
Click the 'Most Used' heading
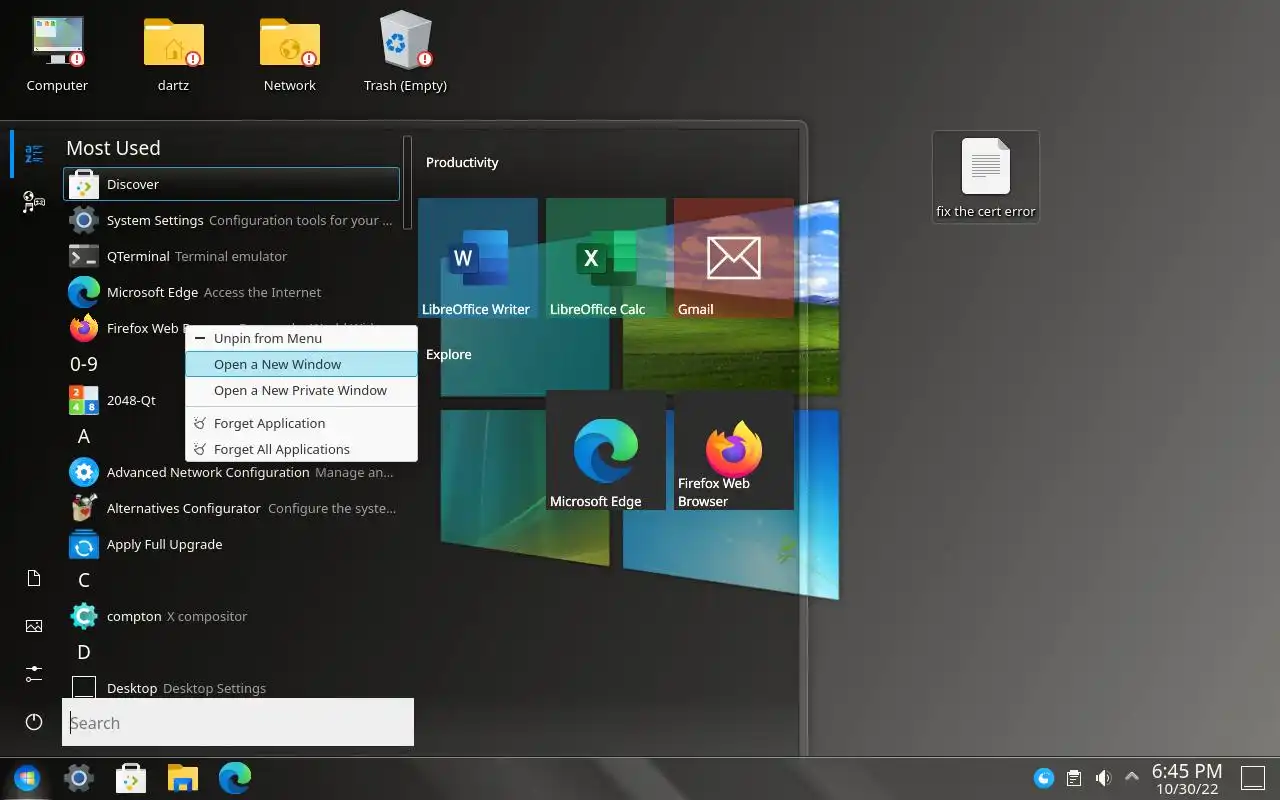(113, 148)
